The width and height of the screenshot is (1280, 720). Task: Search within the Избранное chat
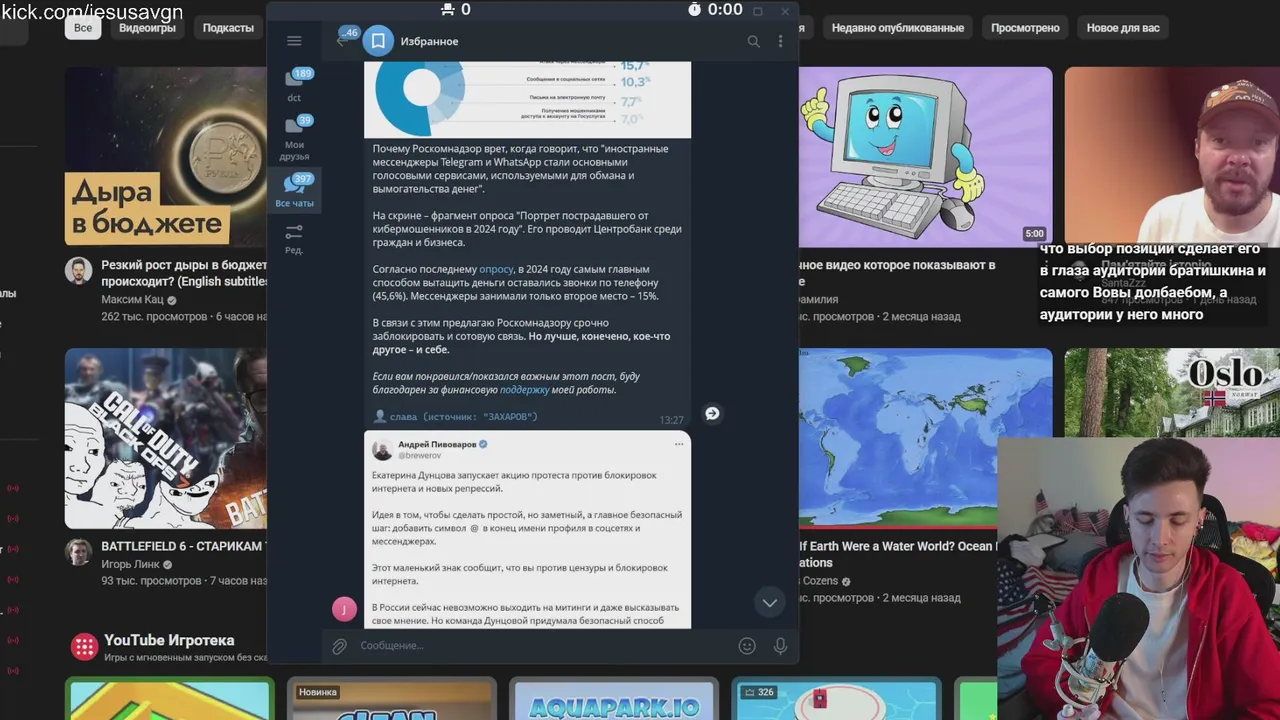click(753, 41)
